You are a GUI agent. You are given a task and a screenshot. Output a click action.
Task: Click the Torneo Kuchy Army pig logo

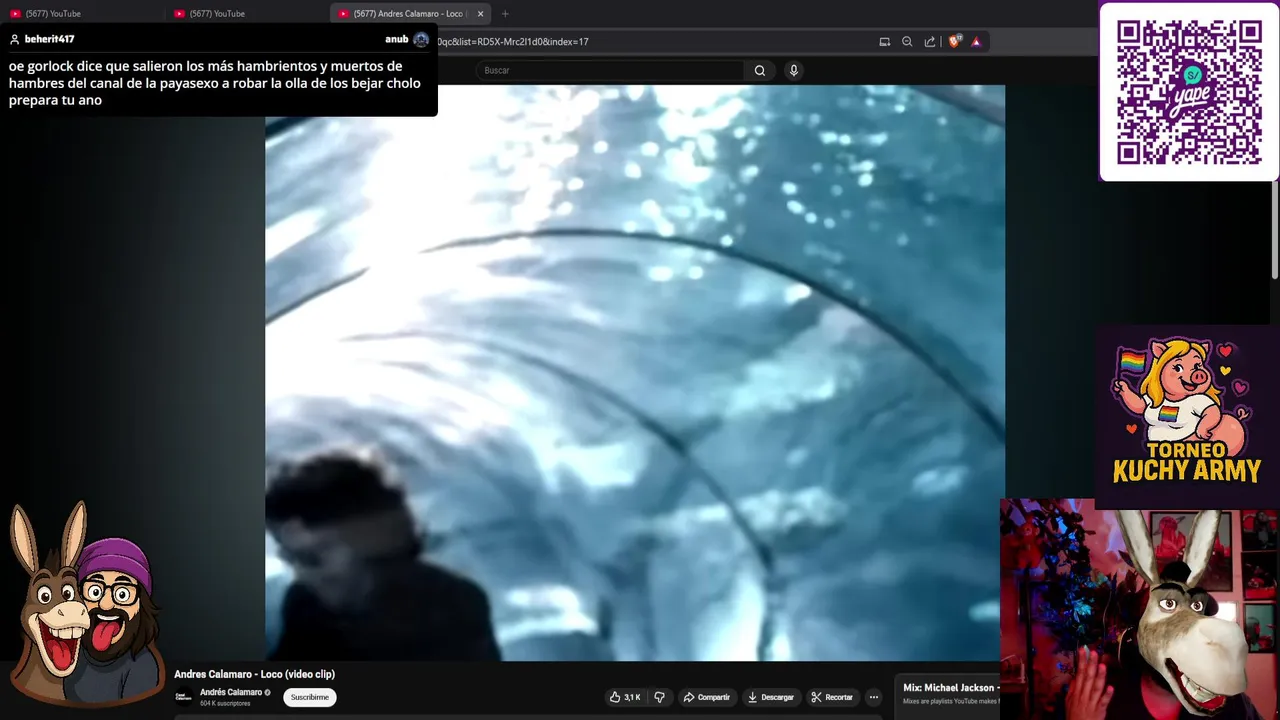click(1187, 411)
